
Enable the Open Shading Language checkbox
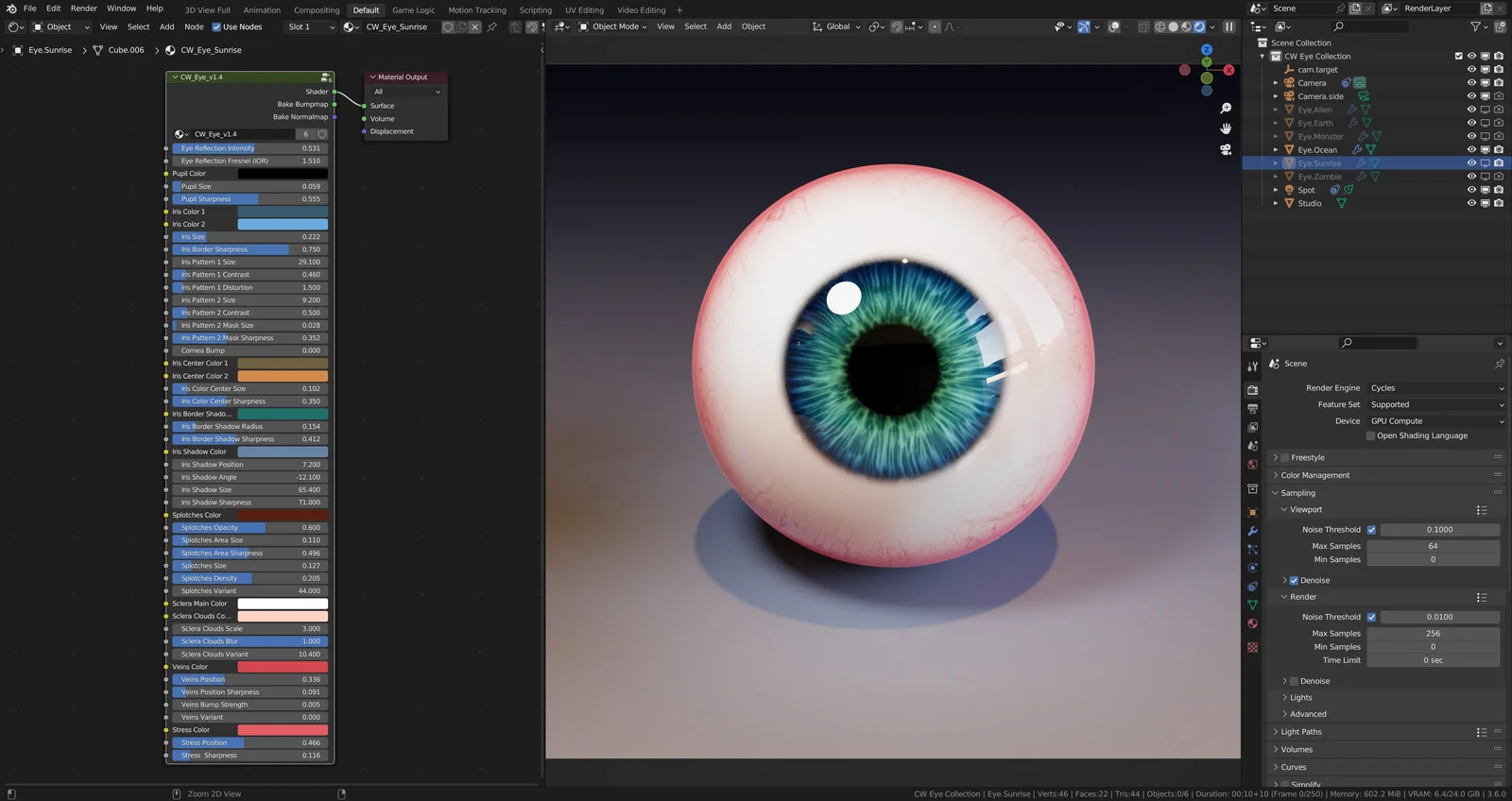click(x=1370, y=436)
